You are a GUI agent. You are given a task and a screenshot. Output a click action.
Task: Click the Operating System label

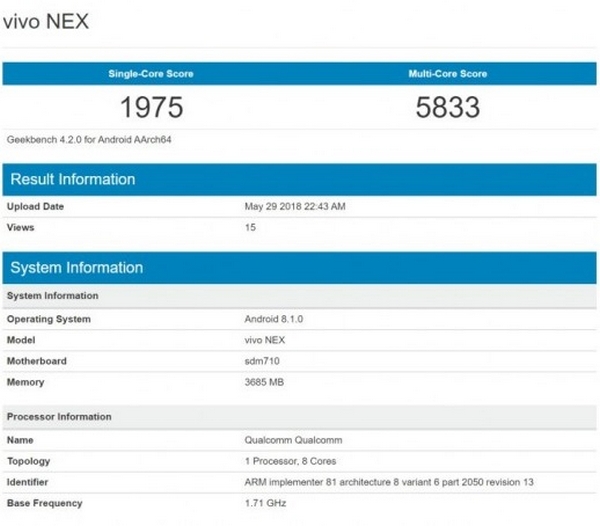point(49,319)
